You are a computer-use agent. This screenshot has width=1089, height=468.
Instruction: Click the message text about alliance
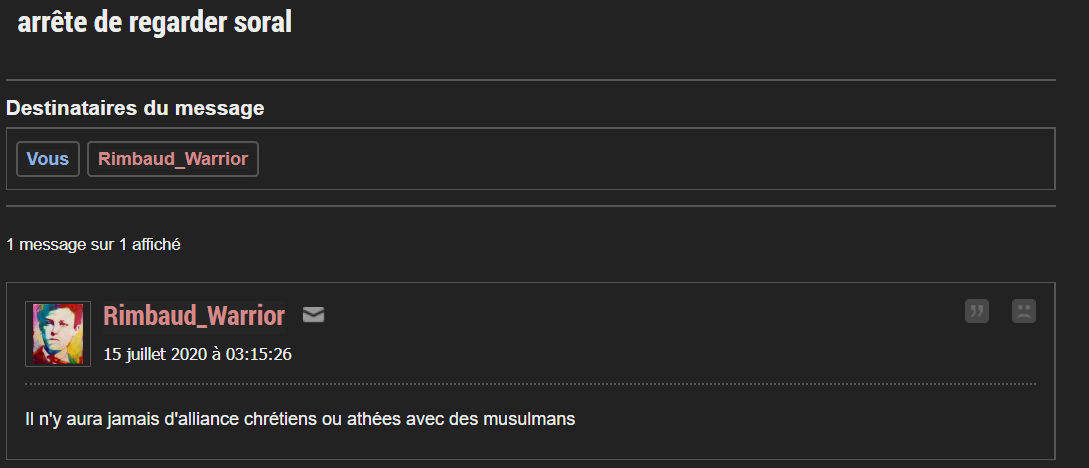(300, 419)
